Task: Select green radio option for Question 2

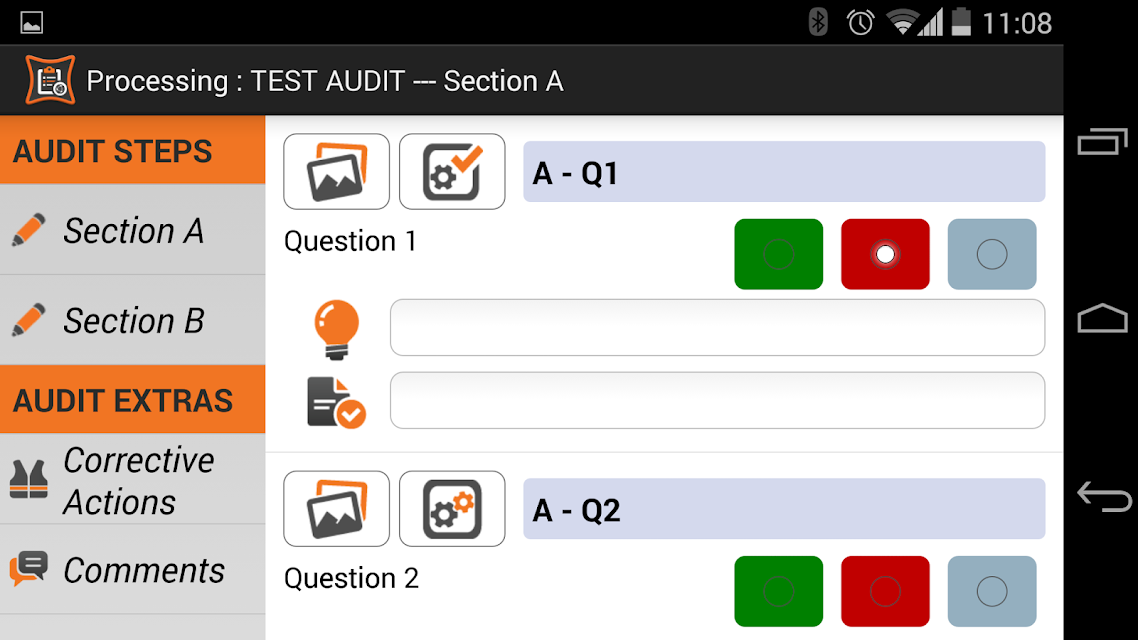Action: pos(779,591)
